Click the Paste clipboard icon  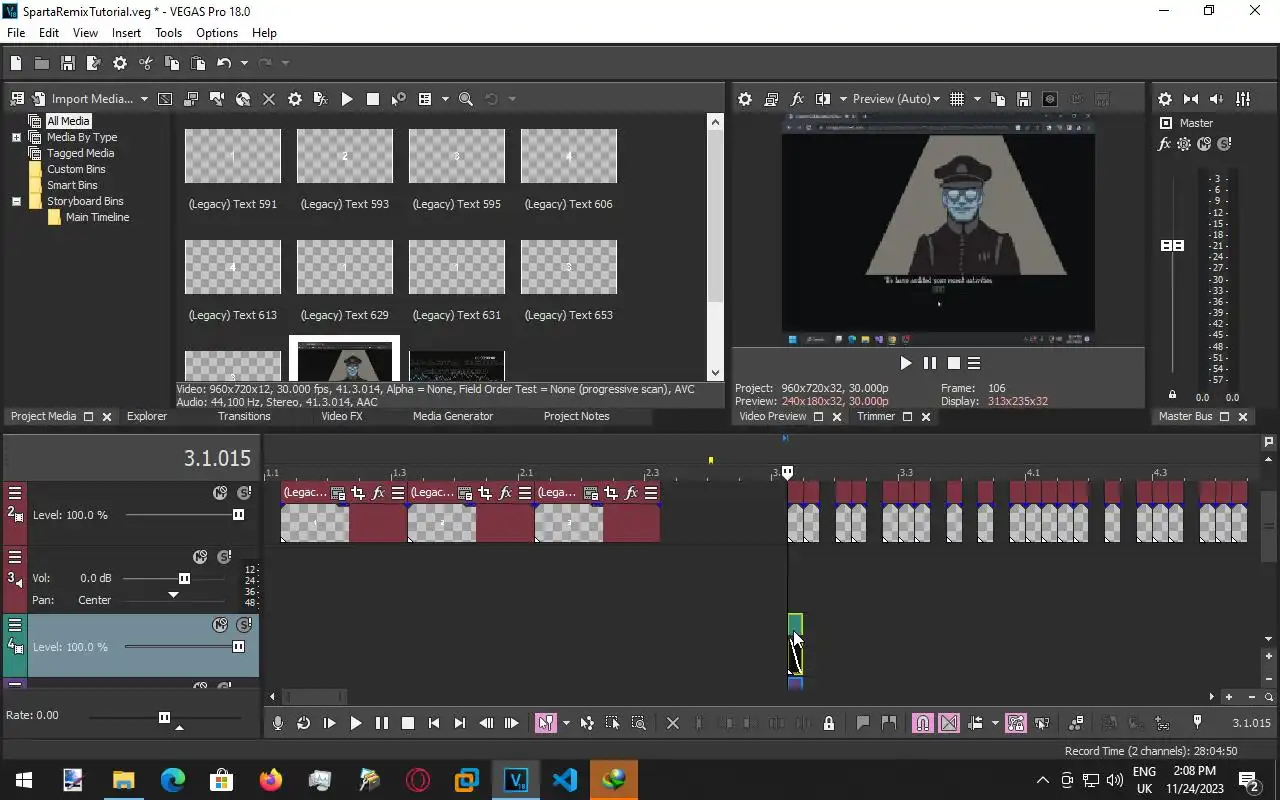tap(198, 63)
